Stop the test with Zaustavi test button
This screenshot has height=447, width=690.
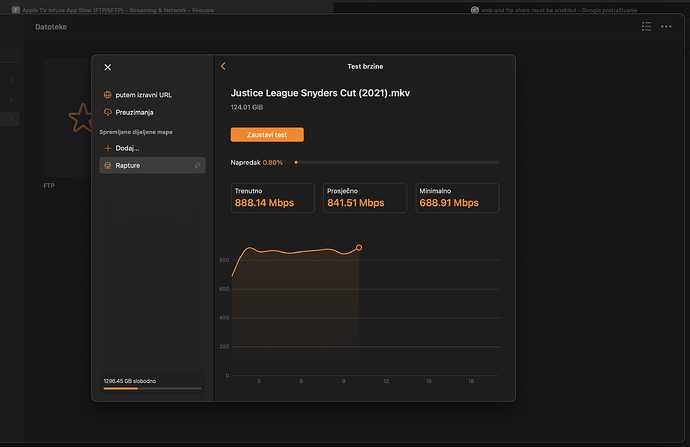(x=267, y=135)
